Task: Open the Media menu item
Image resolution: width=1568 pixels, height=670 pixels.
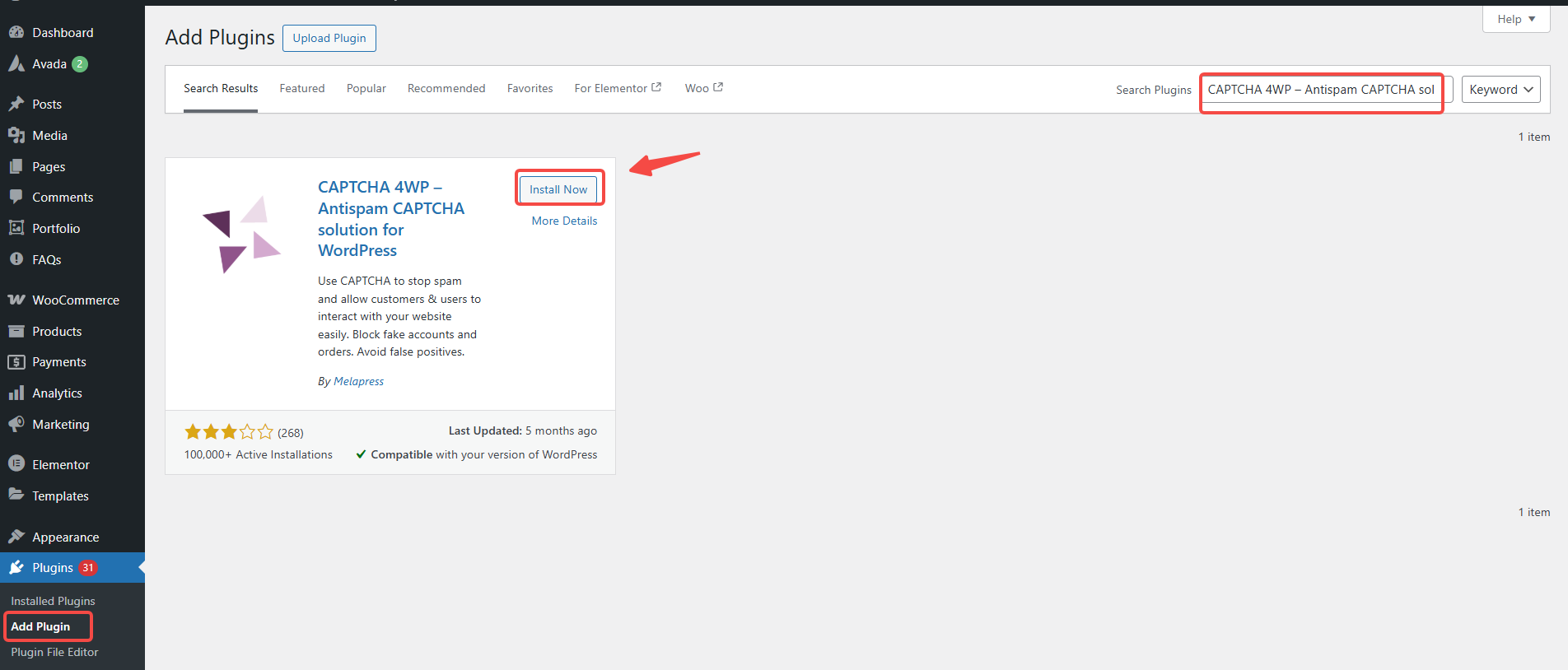Action: click(72, 135)
